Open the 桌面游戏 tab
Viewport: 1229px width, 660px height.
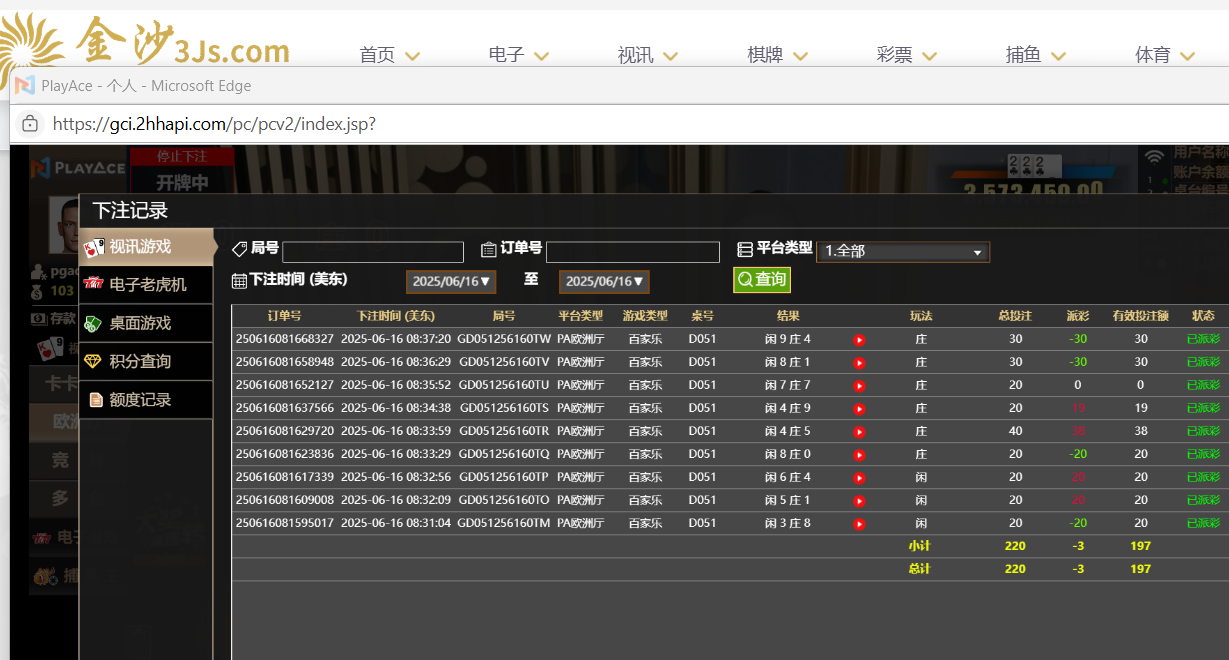(147, 323)
